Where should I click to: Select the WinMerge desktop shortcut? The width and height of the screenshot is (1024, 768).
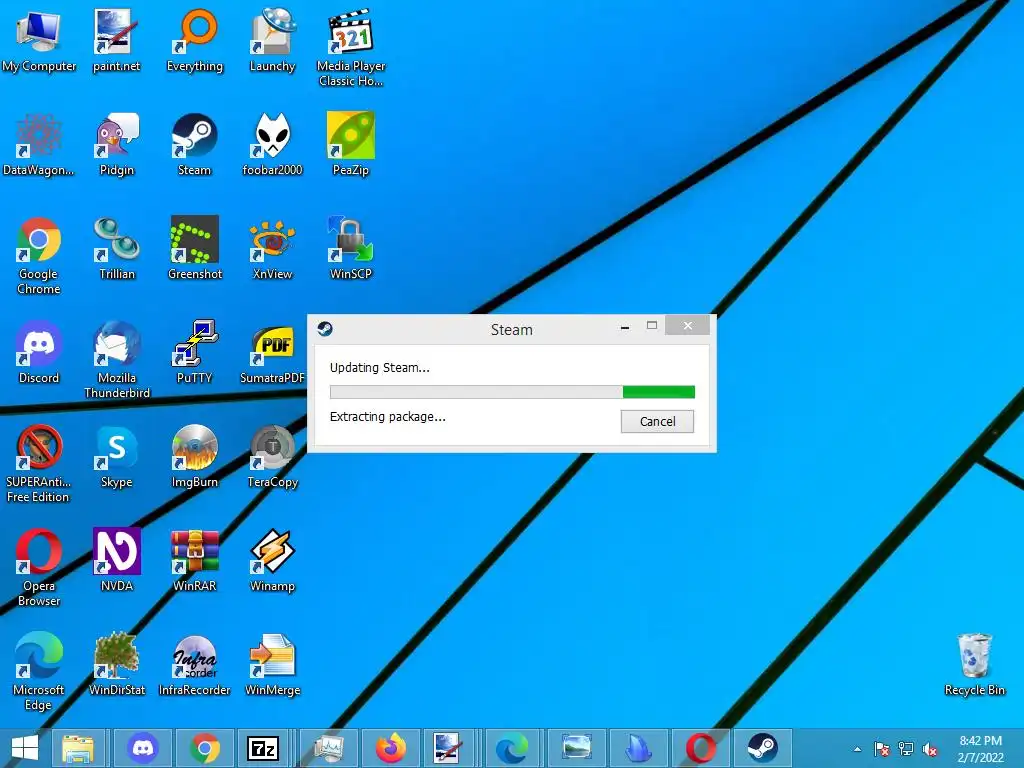272,664
